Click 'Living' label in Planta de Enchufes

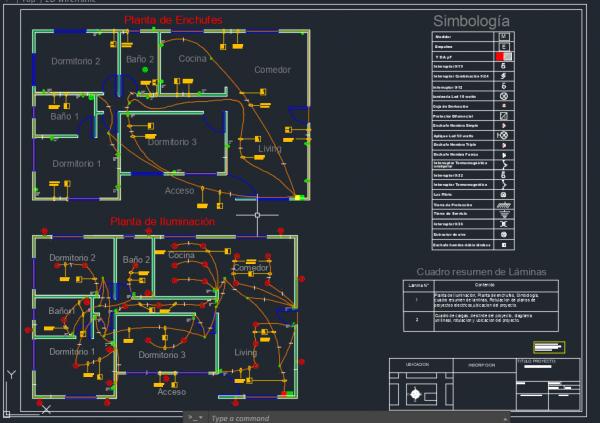point(270,149)
